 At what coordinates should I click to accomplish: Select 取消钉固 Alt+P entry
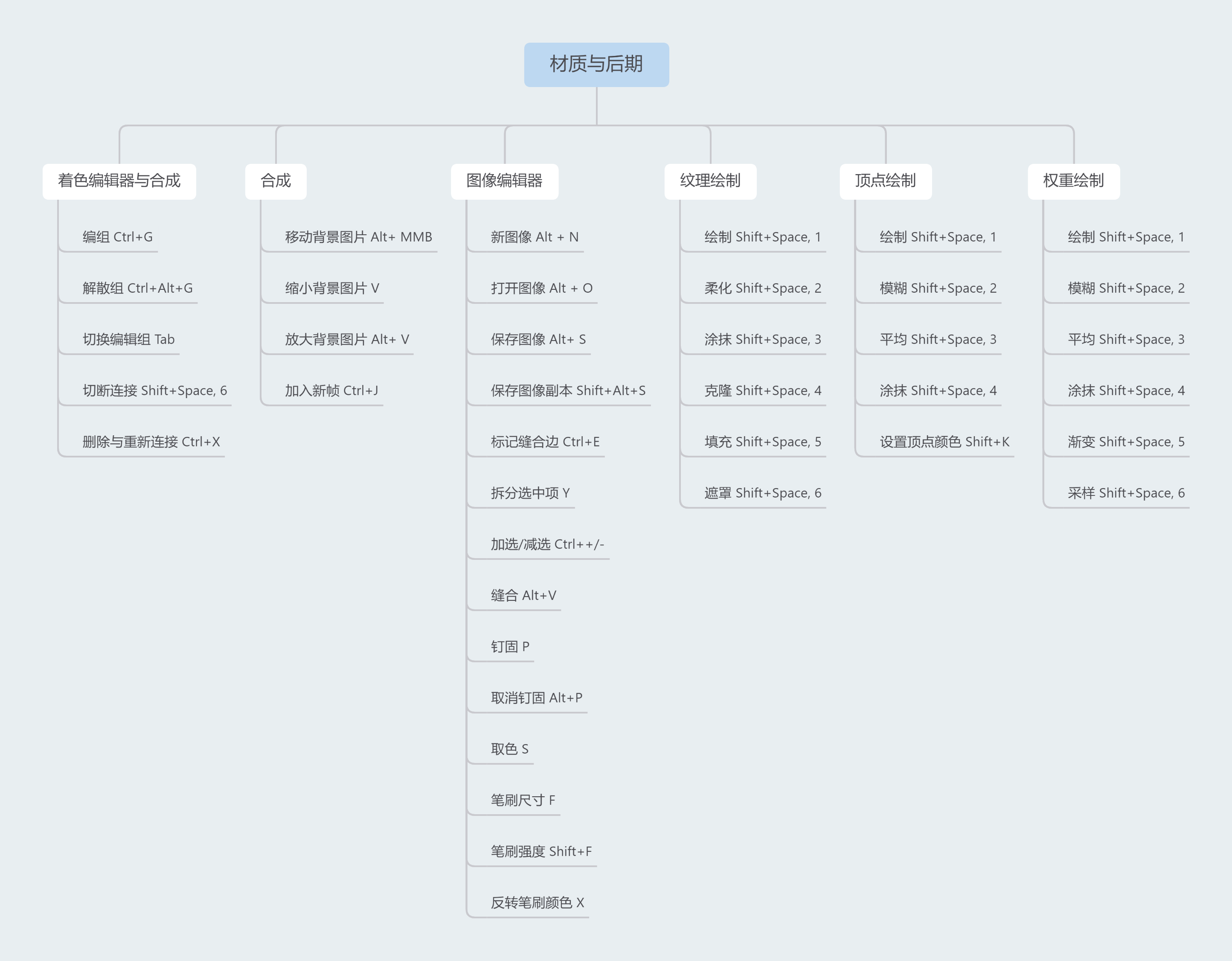(536, 698)
